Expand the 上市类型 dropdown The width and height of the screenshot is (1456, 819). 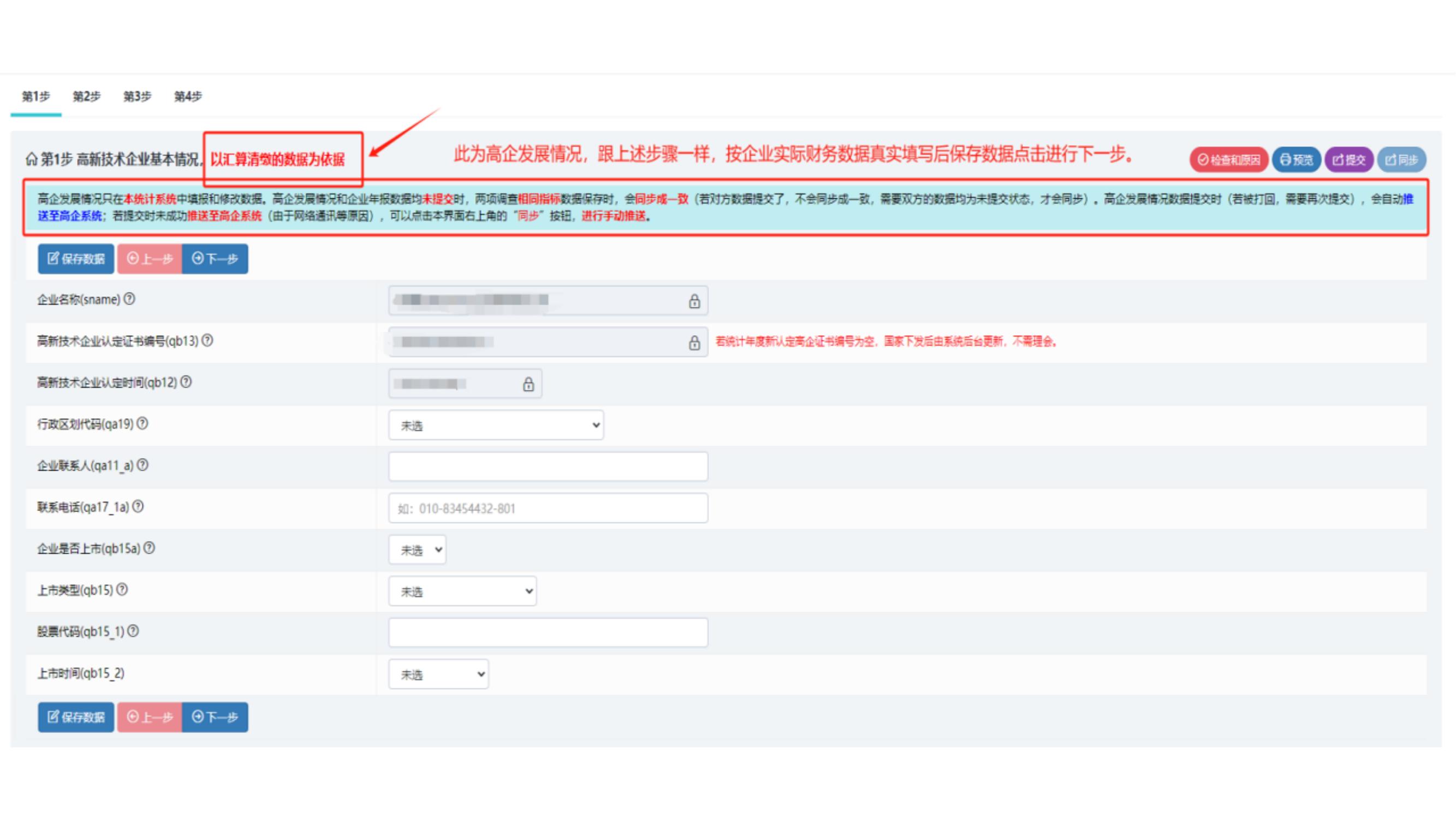tap(462, 592)
